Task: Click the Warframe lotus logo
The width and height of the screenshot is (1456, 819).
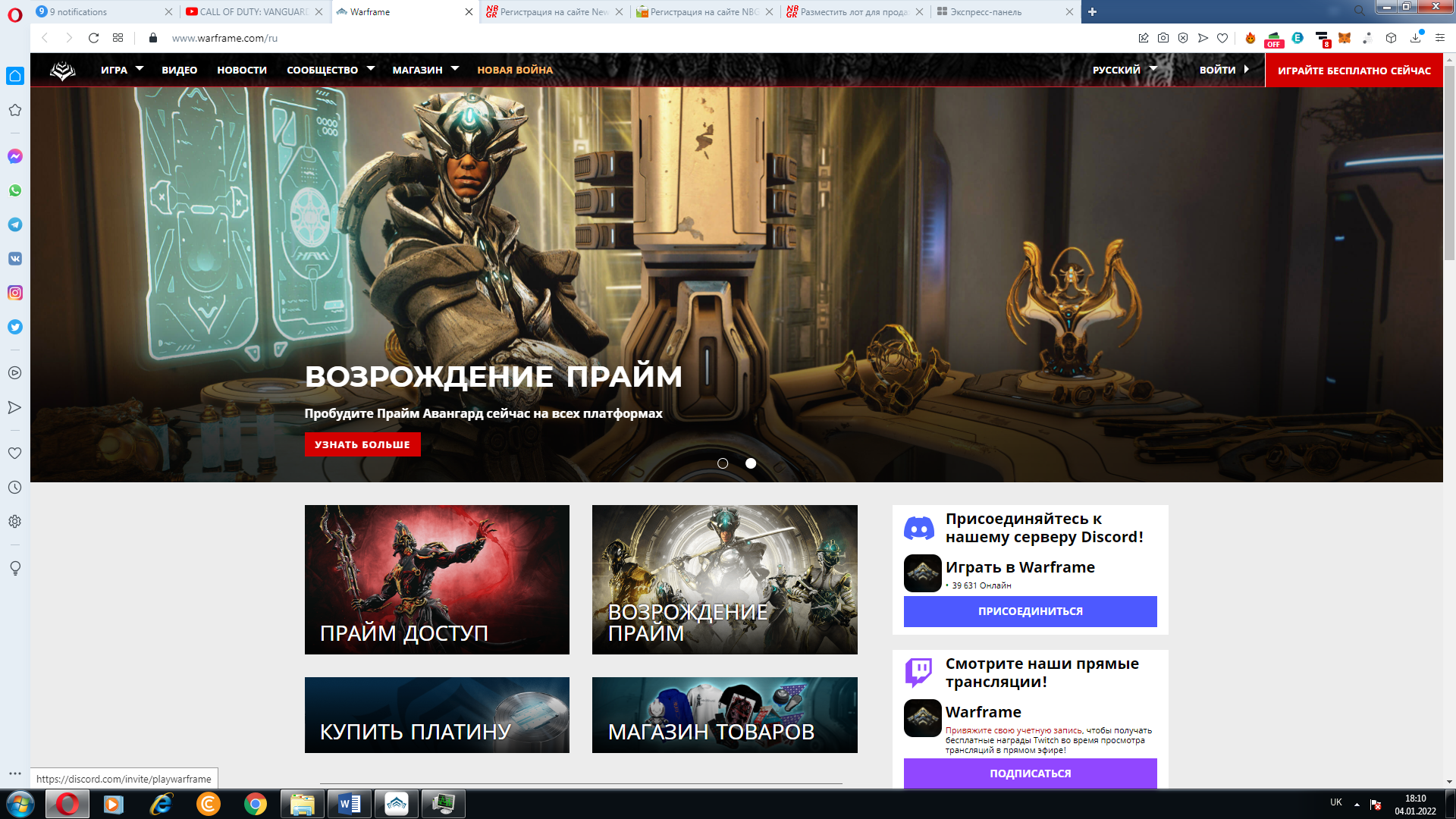Action: (x=63, y=71)
